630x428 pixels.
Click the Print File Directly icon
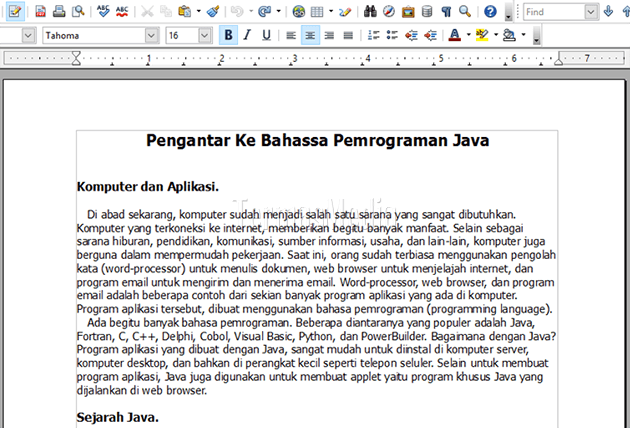[x=59, y=12]
